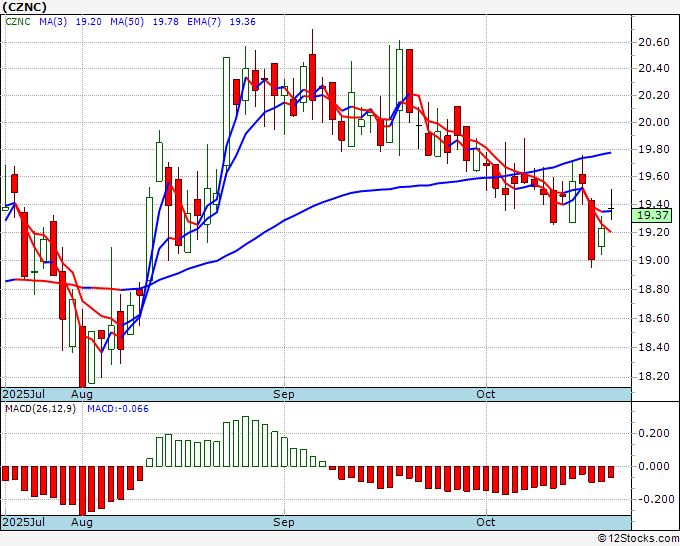Image resolution: width=680 pixels, height=546 pixels.
Task: Click the Oct marker on MACD panel axis
Action: click(x=486, y=522)
